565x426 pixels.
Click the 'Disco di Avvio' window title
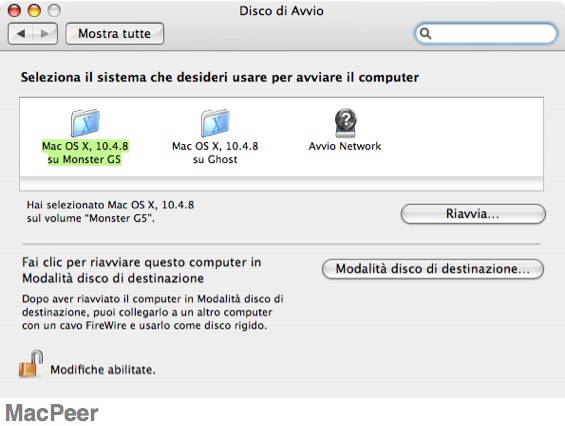tap(281, 11)
